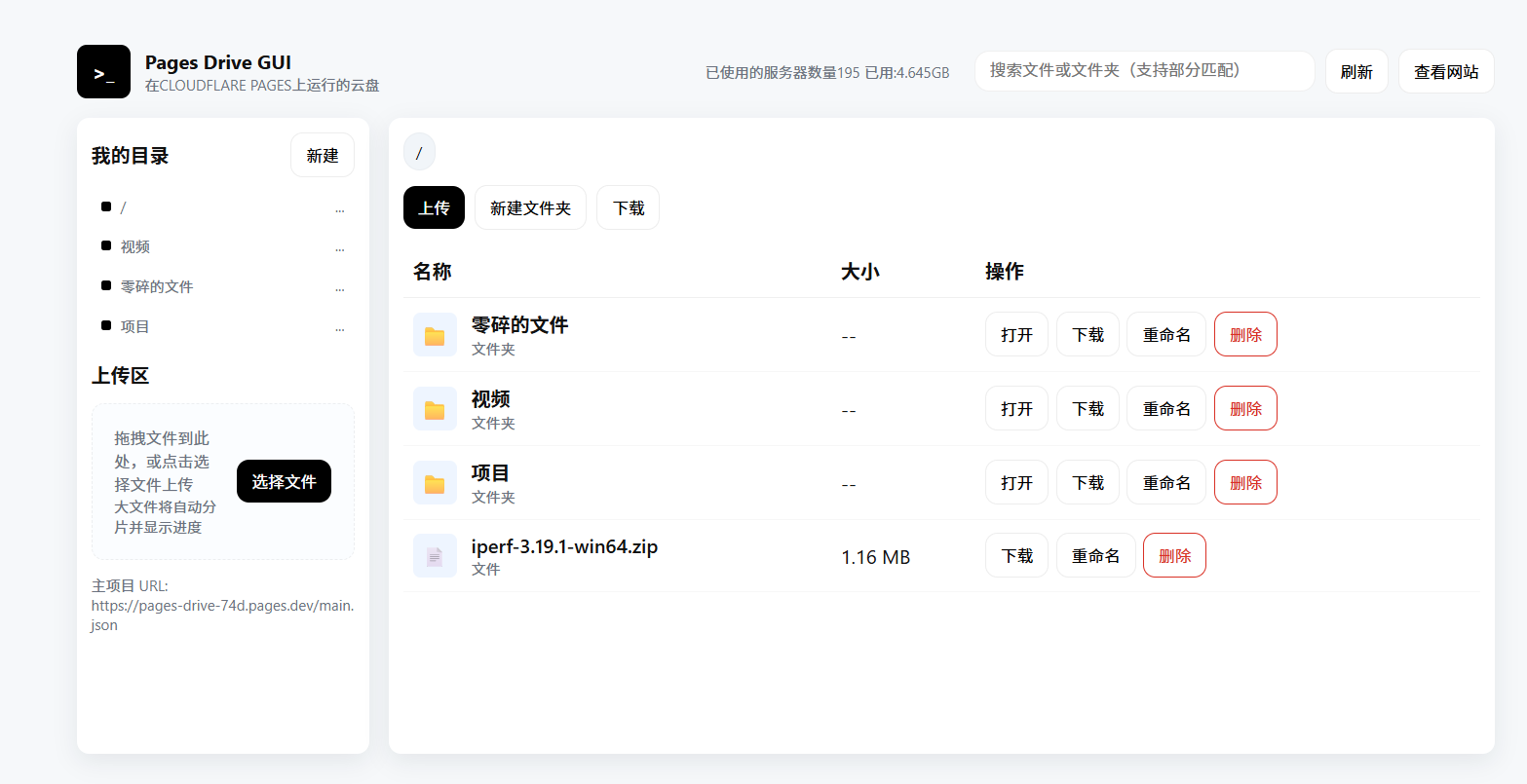This screenshot has width=1527, height=784.
Task: Open the ellipsis menu for 项目 in sidebar
Action: [x=339, y=327]
